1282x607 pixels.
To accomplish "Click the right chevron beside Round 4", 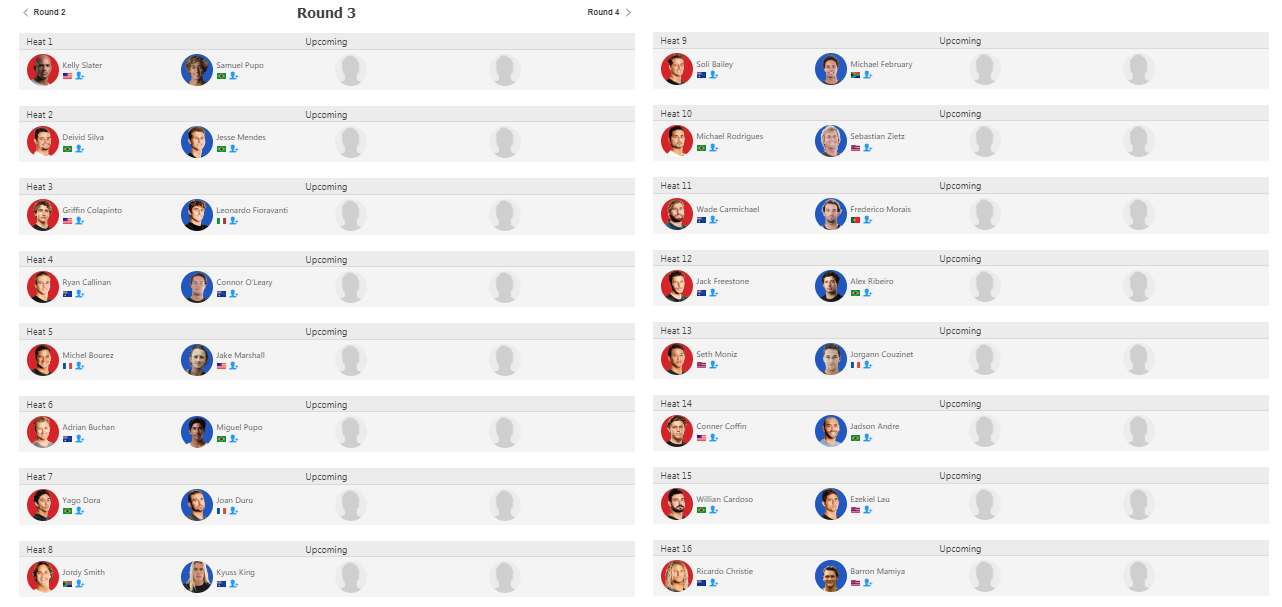I will click(x=628, y=12).
